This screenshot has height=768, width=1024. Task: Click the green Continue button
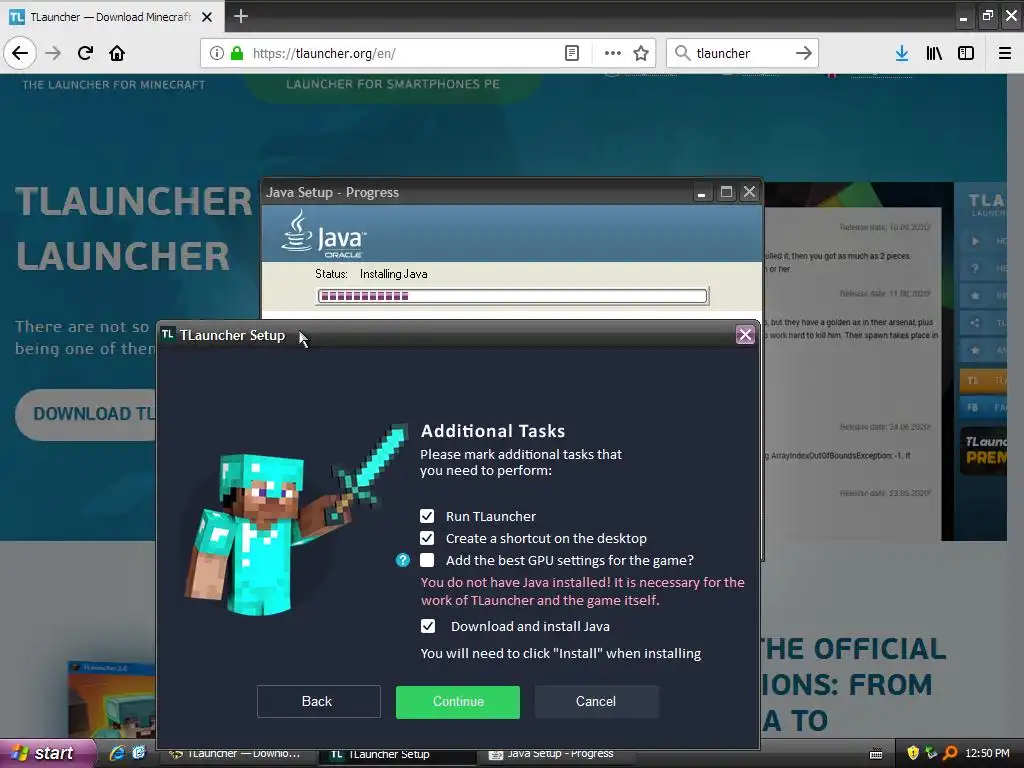458,701
